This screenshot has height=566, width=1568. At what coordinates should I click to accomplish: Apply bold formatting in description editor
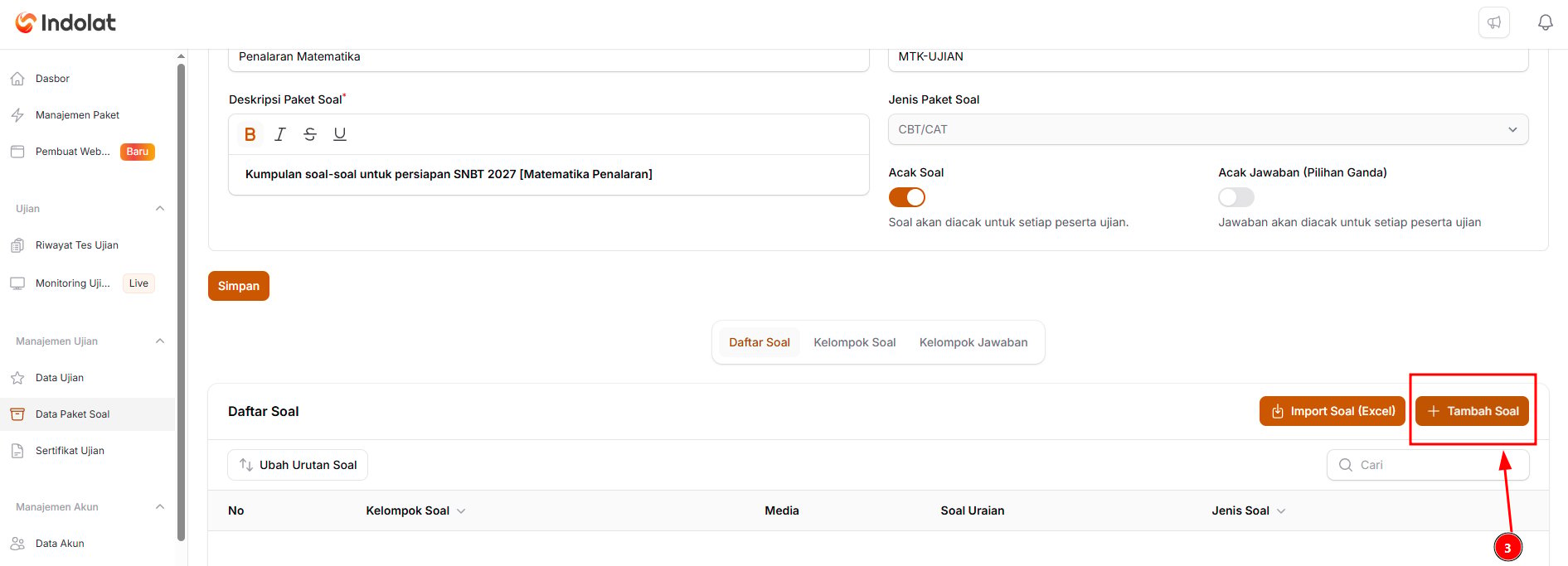[250, 134]
